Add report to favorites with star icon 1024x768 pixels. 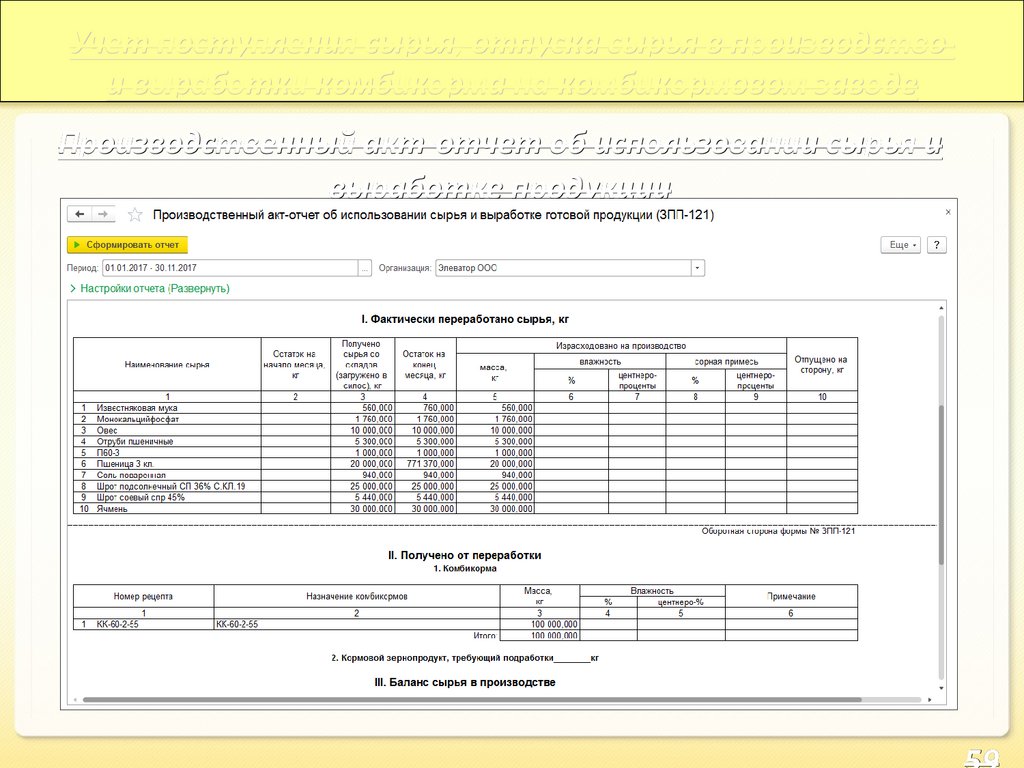(134, 215)
